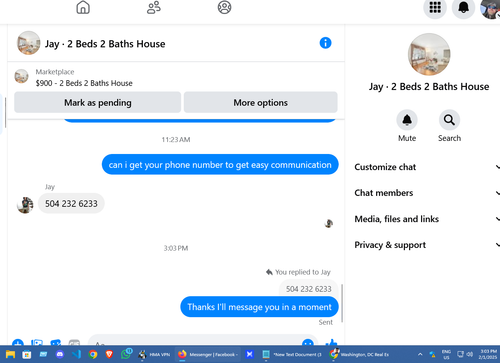Search in conversation with the magnifier icon
Viewport: 500px width, 363px height.
tap(449, 120)
